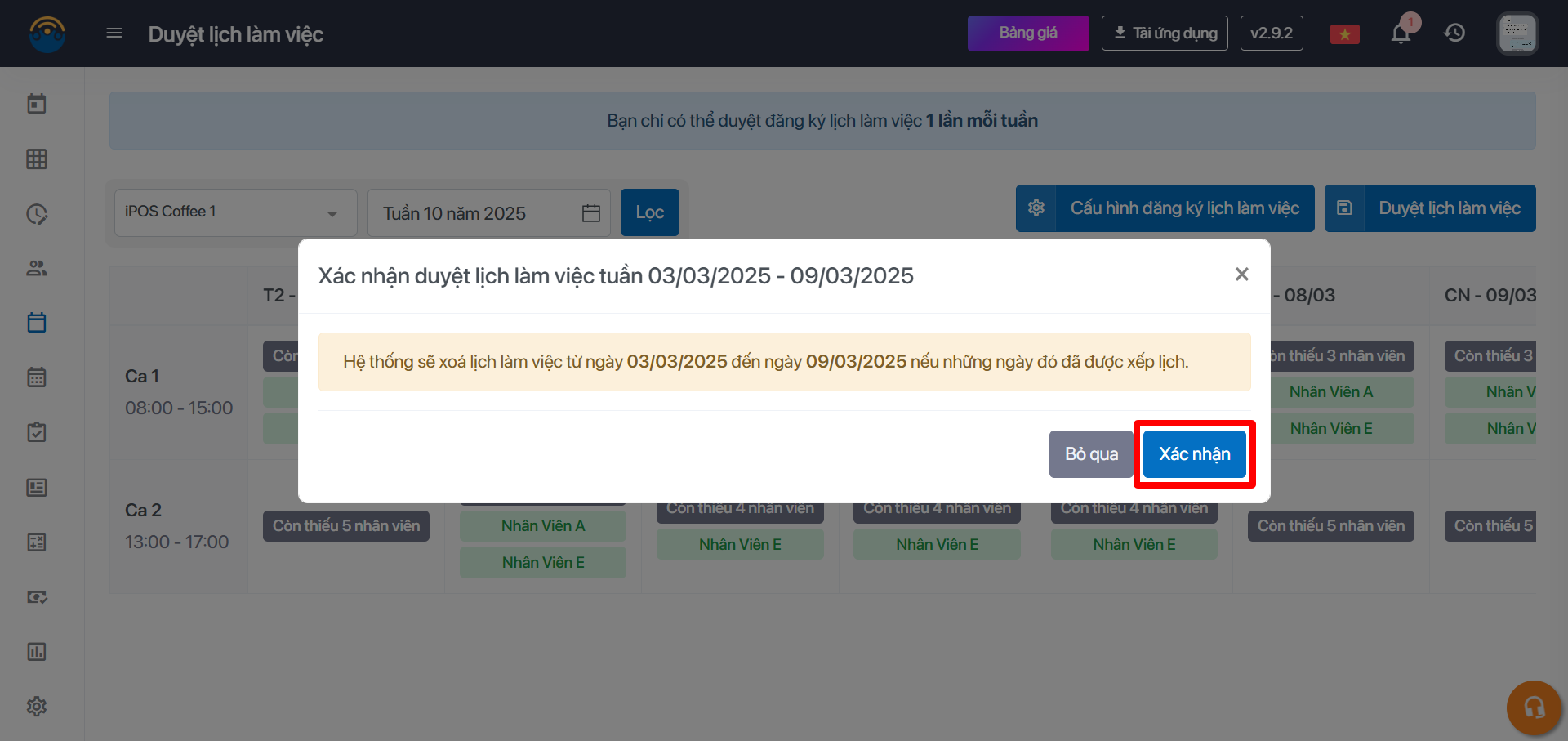Open the Bảng giá pricing button
The image size is (1568, 741).
pyautogui.click(x=1027, y=33)
